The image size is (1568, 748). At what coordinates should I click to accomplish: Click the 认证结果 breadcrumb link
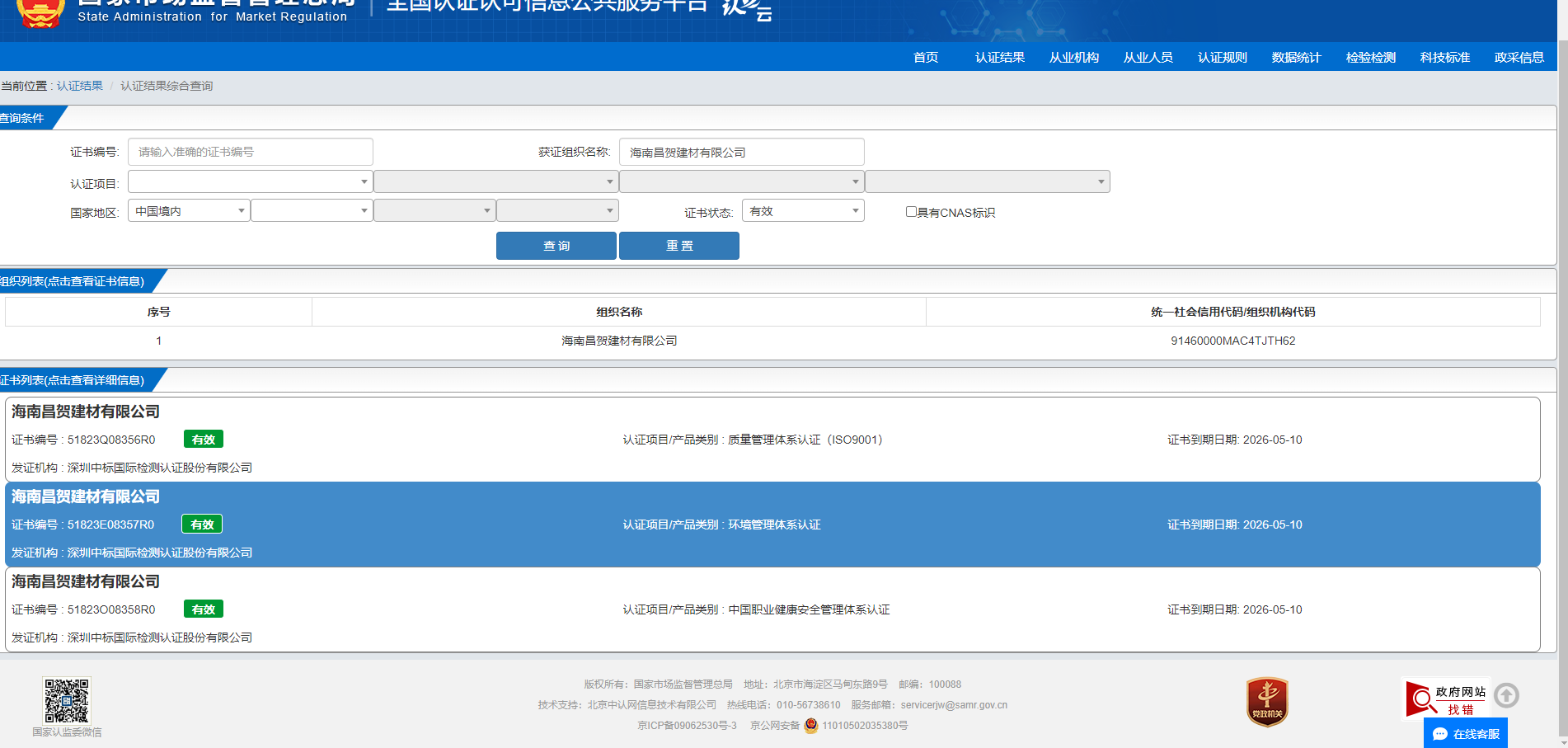point(80,86)
